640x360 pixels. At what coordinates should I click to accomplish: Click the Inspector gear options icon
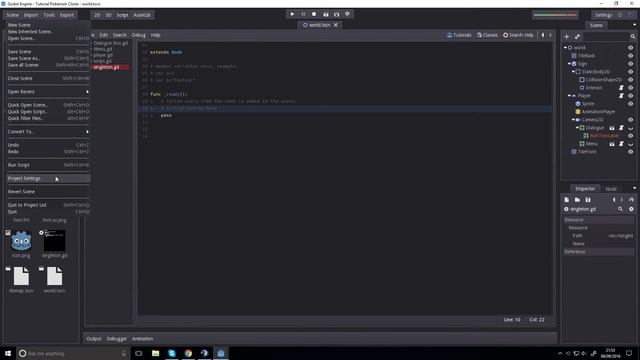pyautogui.click(x=631, y=209)
